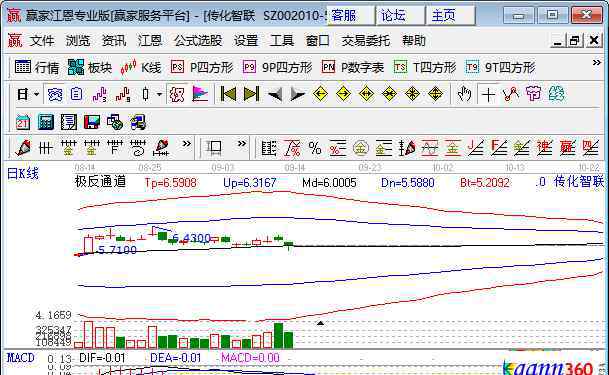Select the percent line drawing tool
Screen dimensions: 609x375
[x=315, y=148]
